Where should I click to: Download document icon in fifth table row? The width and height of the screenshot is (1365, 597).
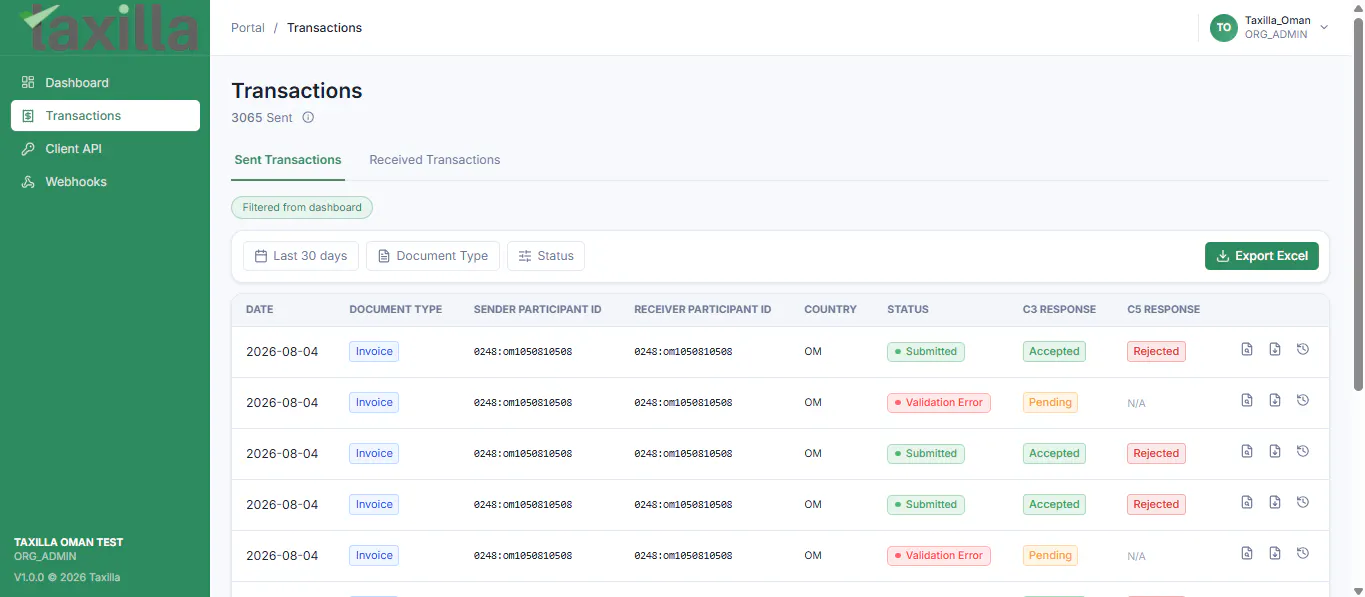tap(1275, 553)
